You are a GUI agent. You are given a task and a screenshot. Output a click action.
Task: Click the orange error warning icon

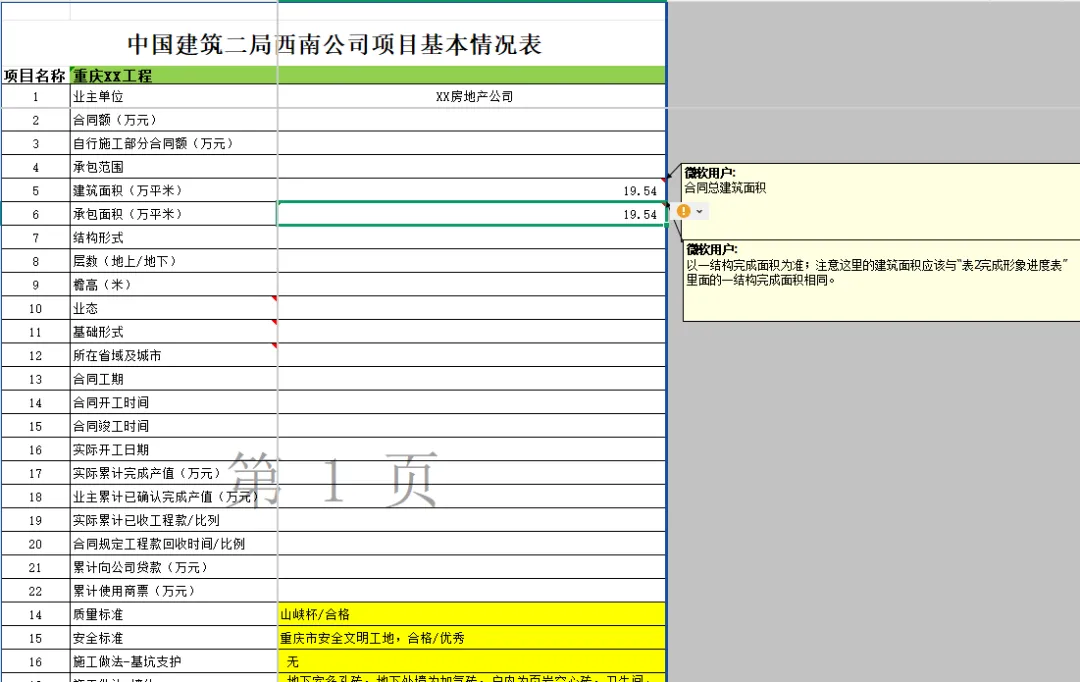point(683,211)
